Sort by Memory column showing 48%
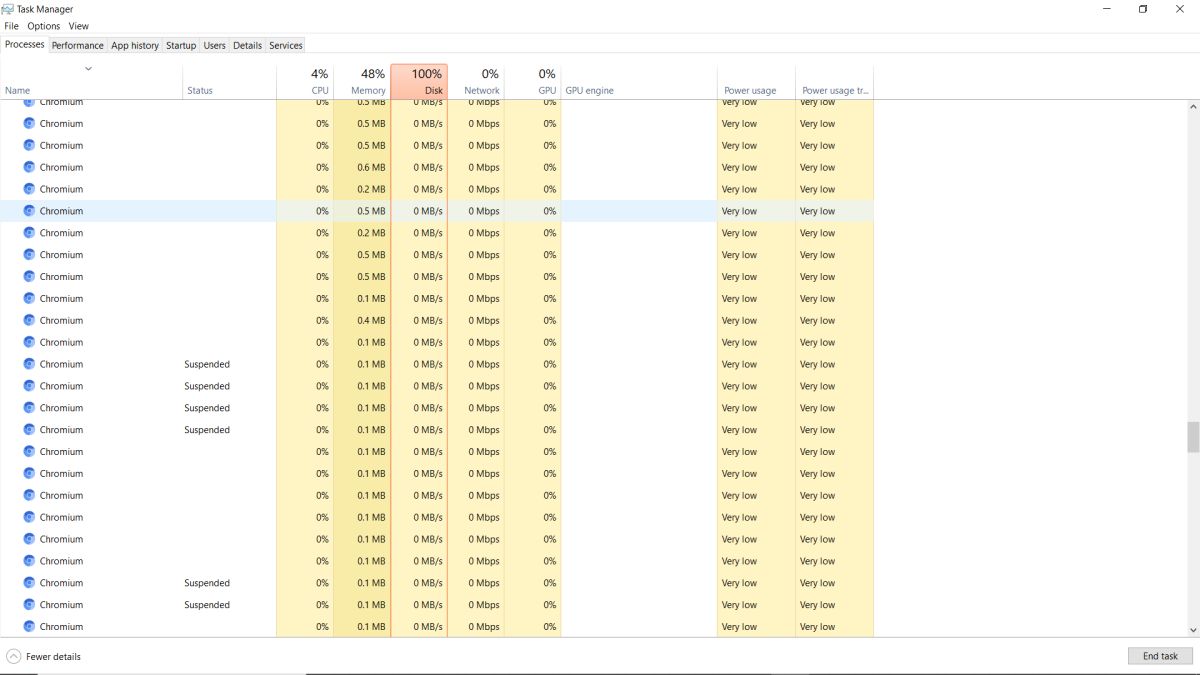This screenshot has height=675, width=1200. point(361,82)
